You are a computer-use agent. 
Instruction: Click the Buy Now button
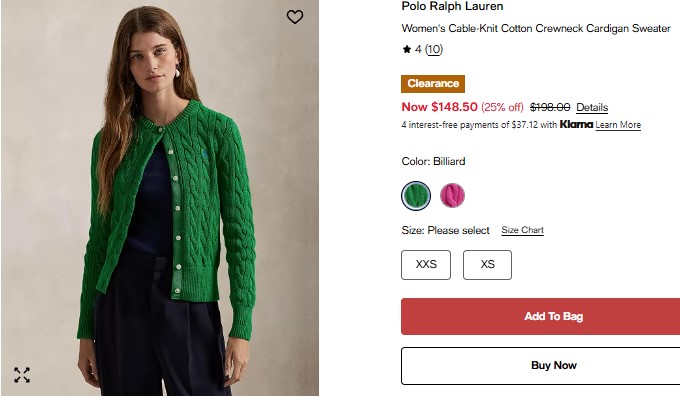[x=540, y=366]
